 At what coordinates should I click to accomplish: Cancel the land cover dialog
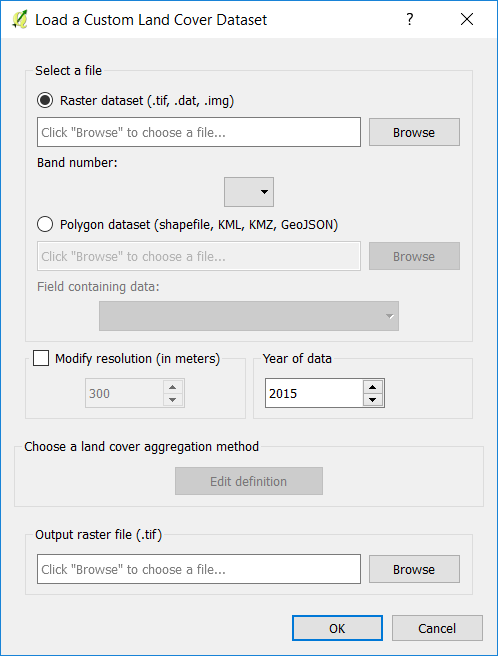pos(437,628)
